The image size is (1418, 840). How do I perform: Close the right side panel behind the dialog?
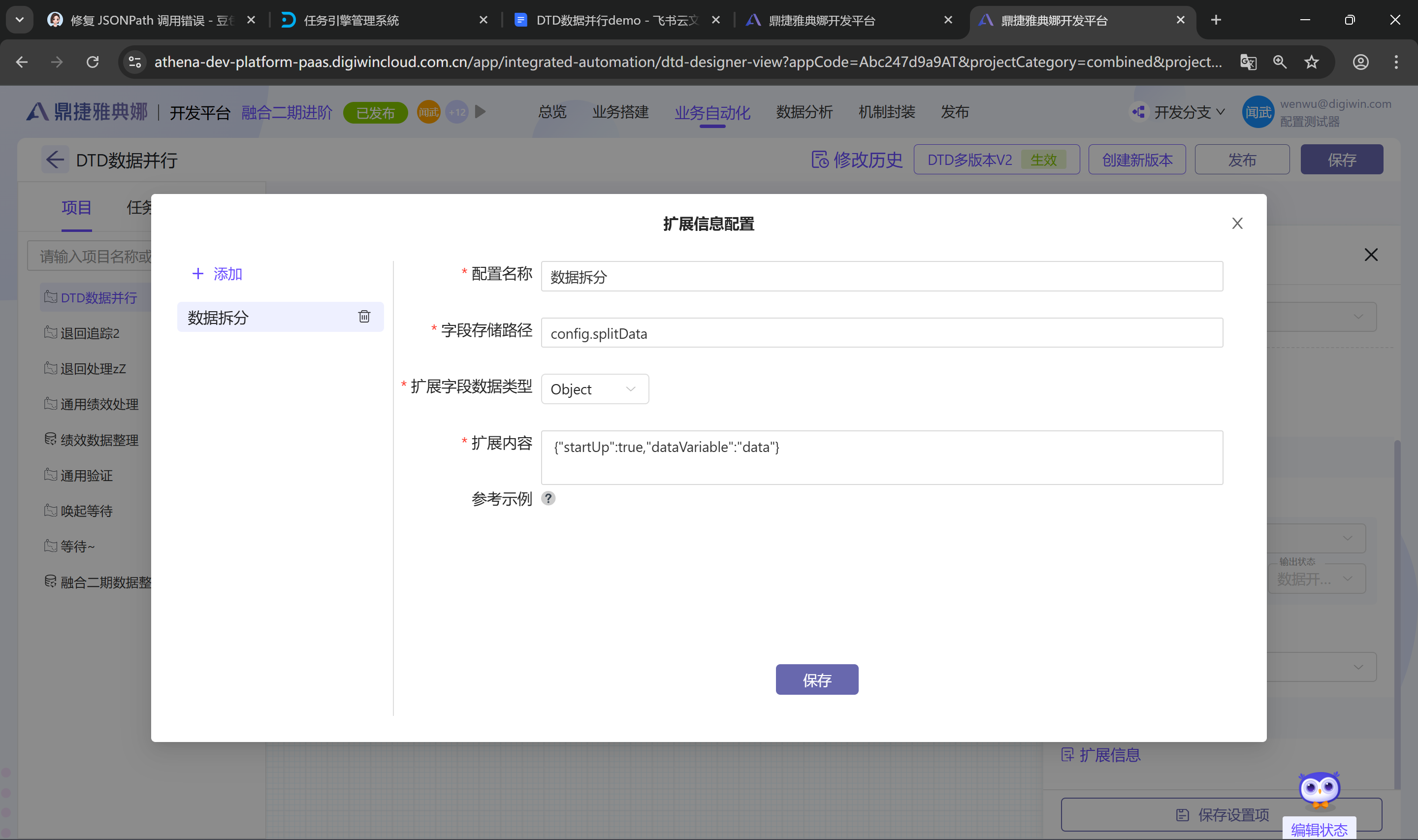click(x=1370, y=255)
